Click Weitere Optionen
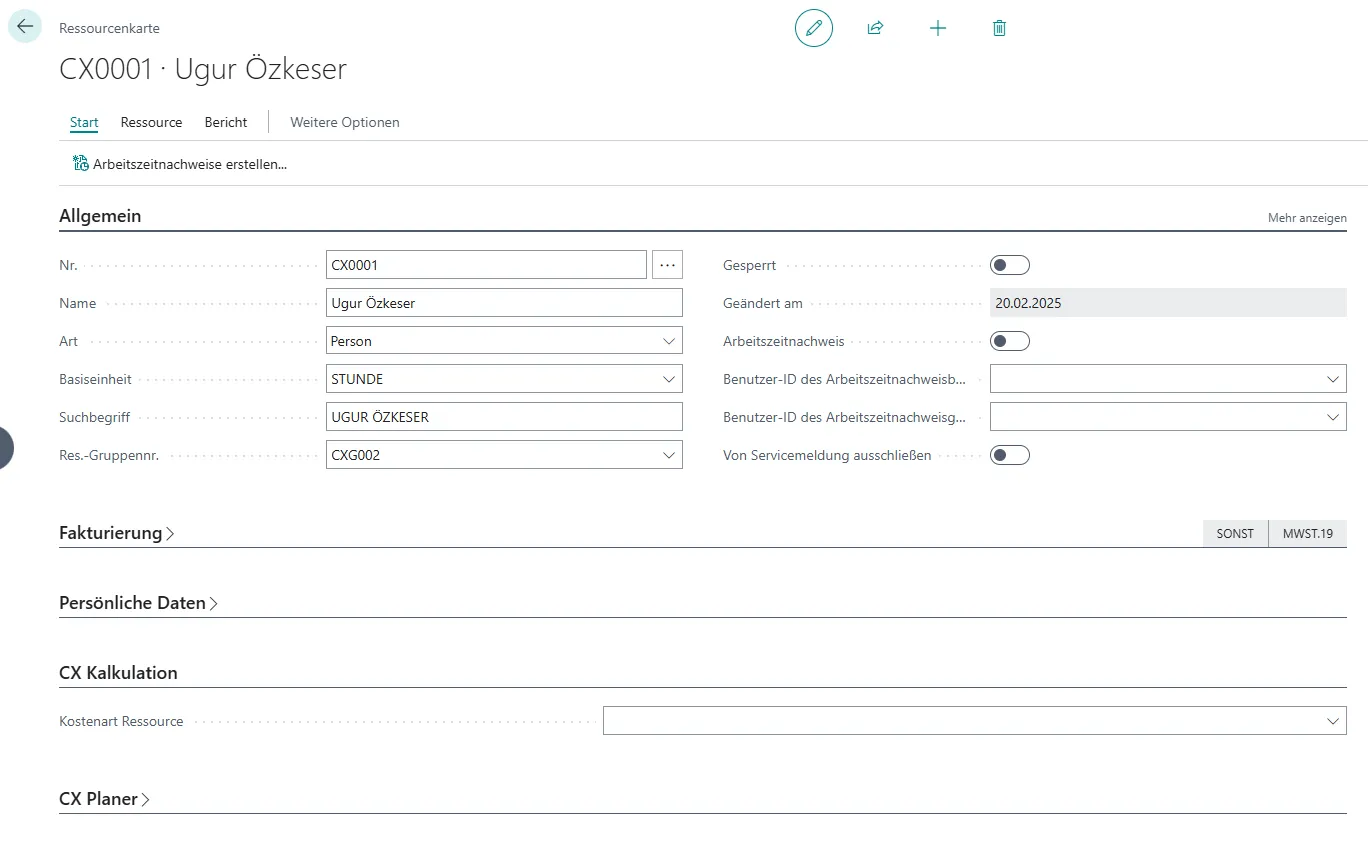Viewport: 1368px width, 849px height. click(x=344, y=122)
